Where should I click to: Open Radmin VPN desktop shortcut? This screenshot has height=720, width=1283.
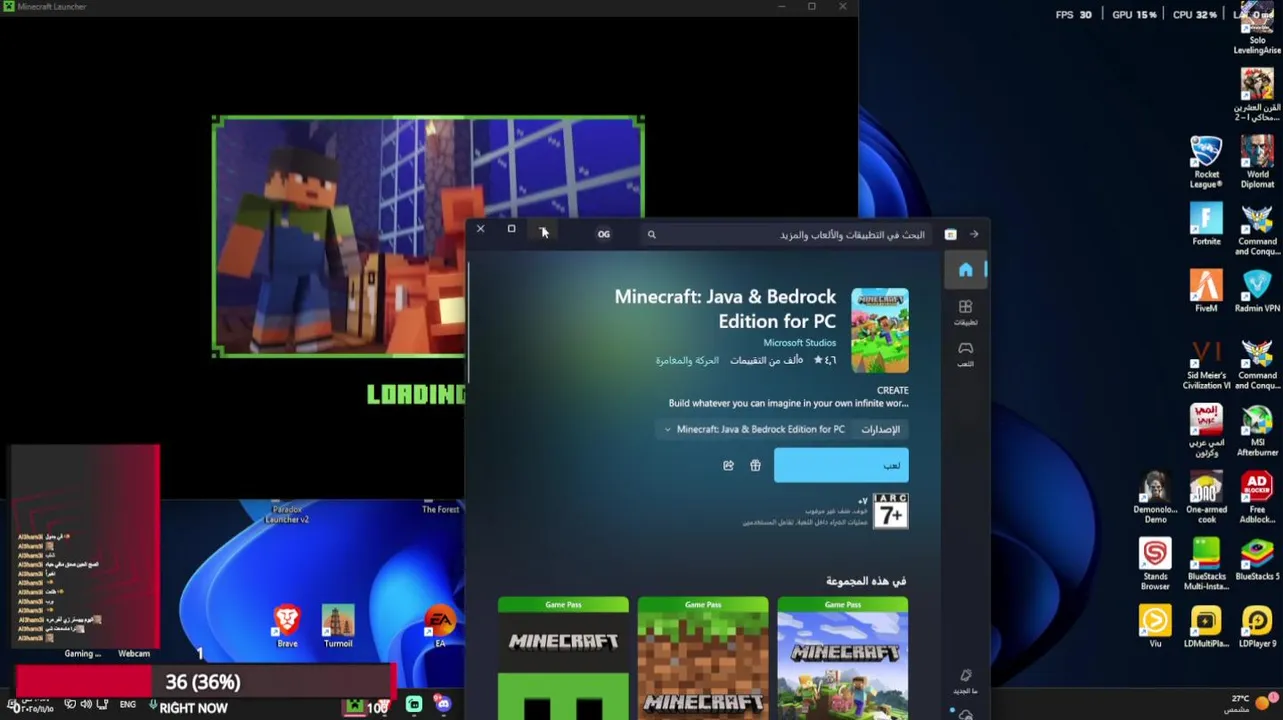point(1257,291)
